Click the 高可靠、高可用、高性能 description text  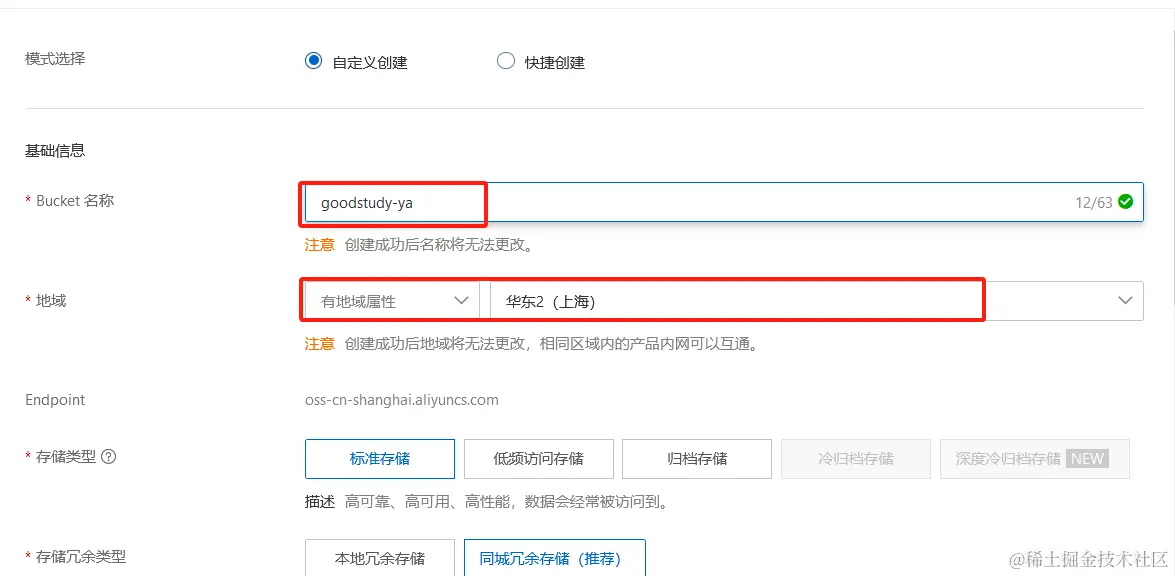tap(506, 502)
